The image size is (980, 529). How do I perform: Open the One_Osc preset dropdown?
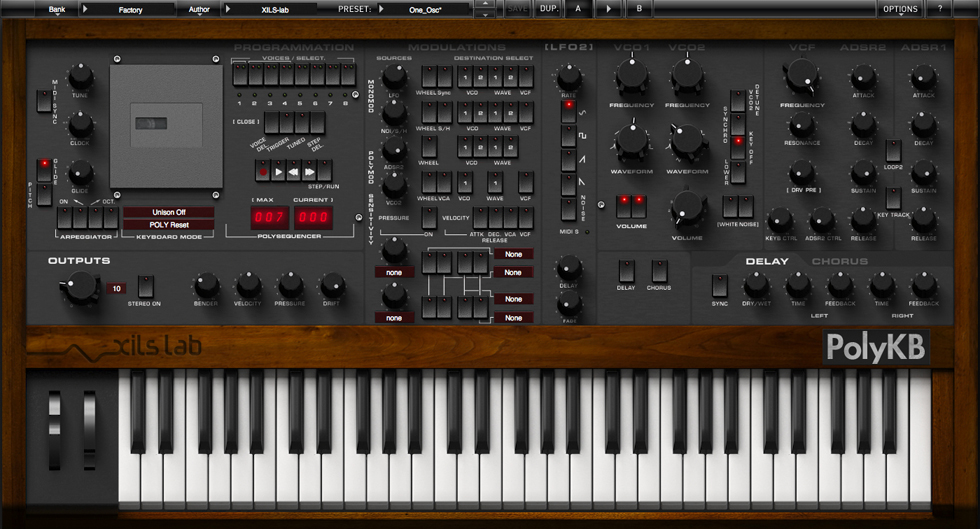424,9
